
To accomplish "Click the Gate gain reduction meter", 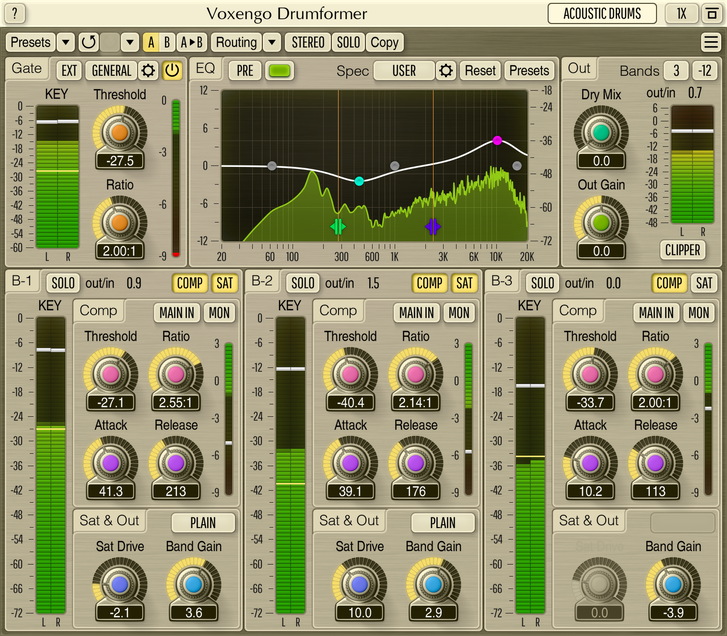I will pyautogui.click(x=176, y=177).
